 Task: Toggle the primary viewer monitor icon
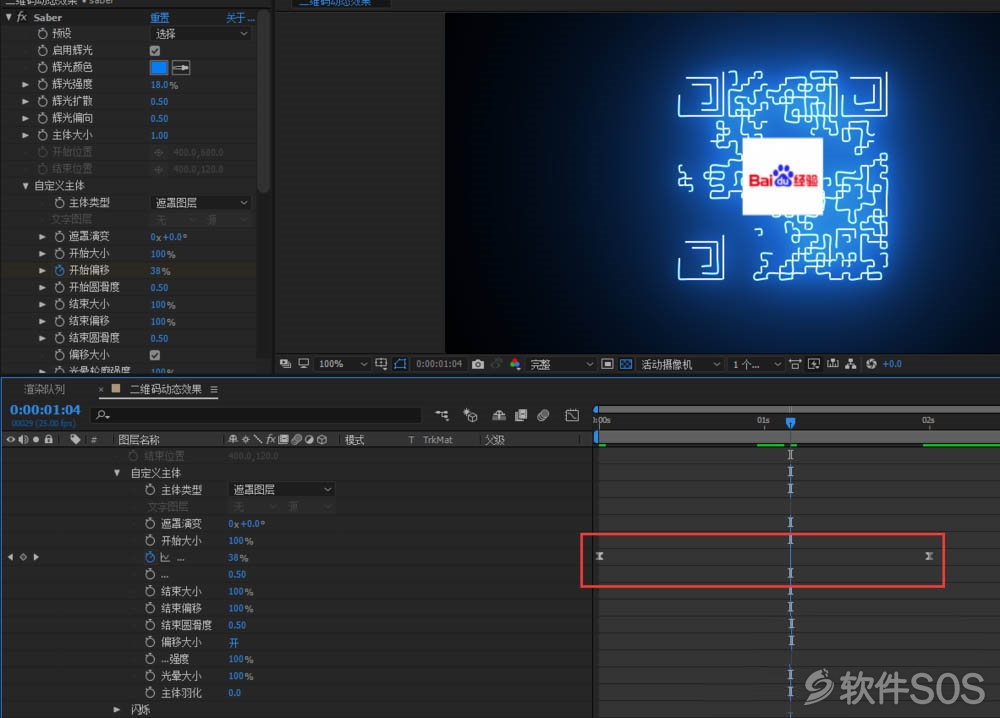(x=304, y=363)
